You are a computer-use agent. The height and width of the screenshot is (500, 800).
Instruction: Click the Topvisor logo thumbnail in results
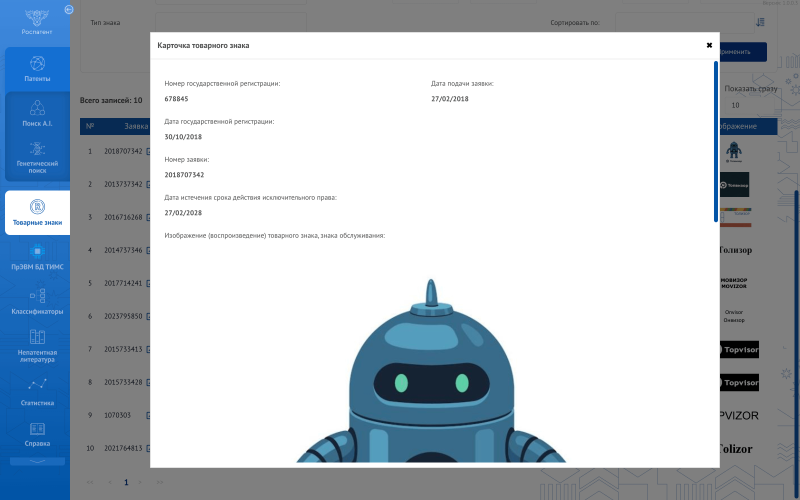(x=740, y=349)
